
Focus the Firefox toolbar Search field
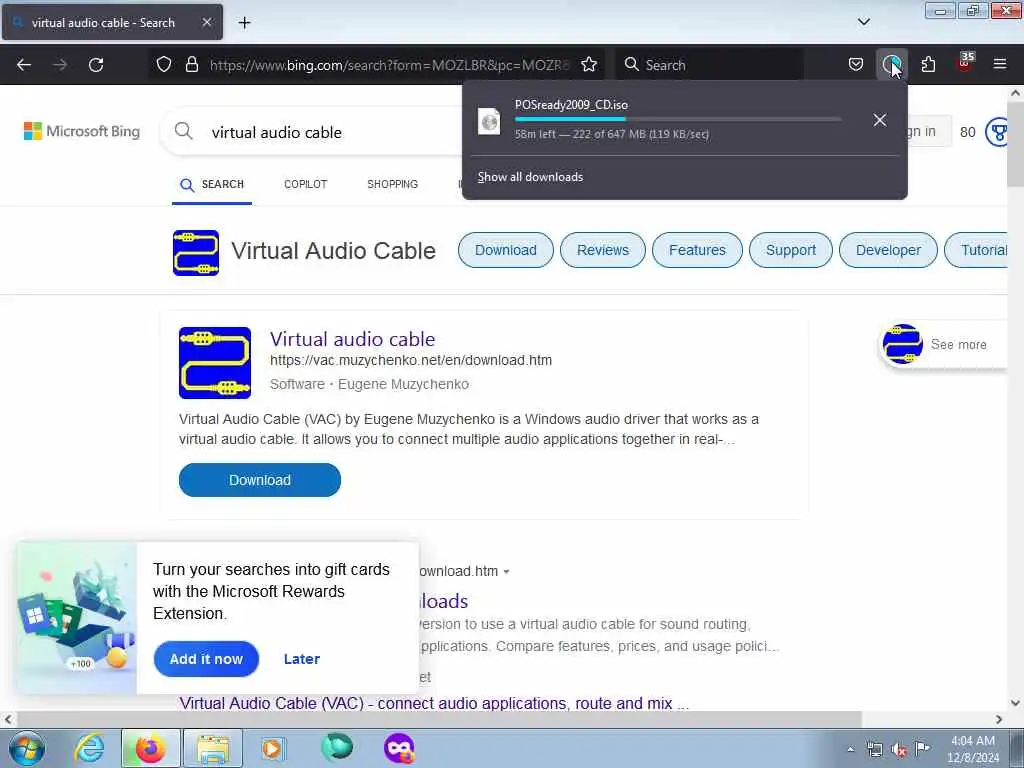pos(709,65)
